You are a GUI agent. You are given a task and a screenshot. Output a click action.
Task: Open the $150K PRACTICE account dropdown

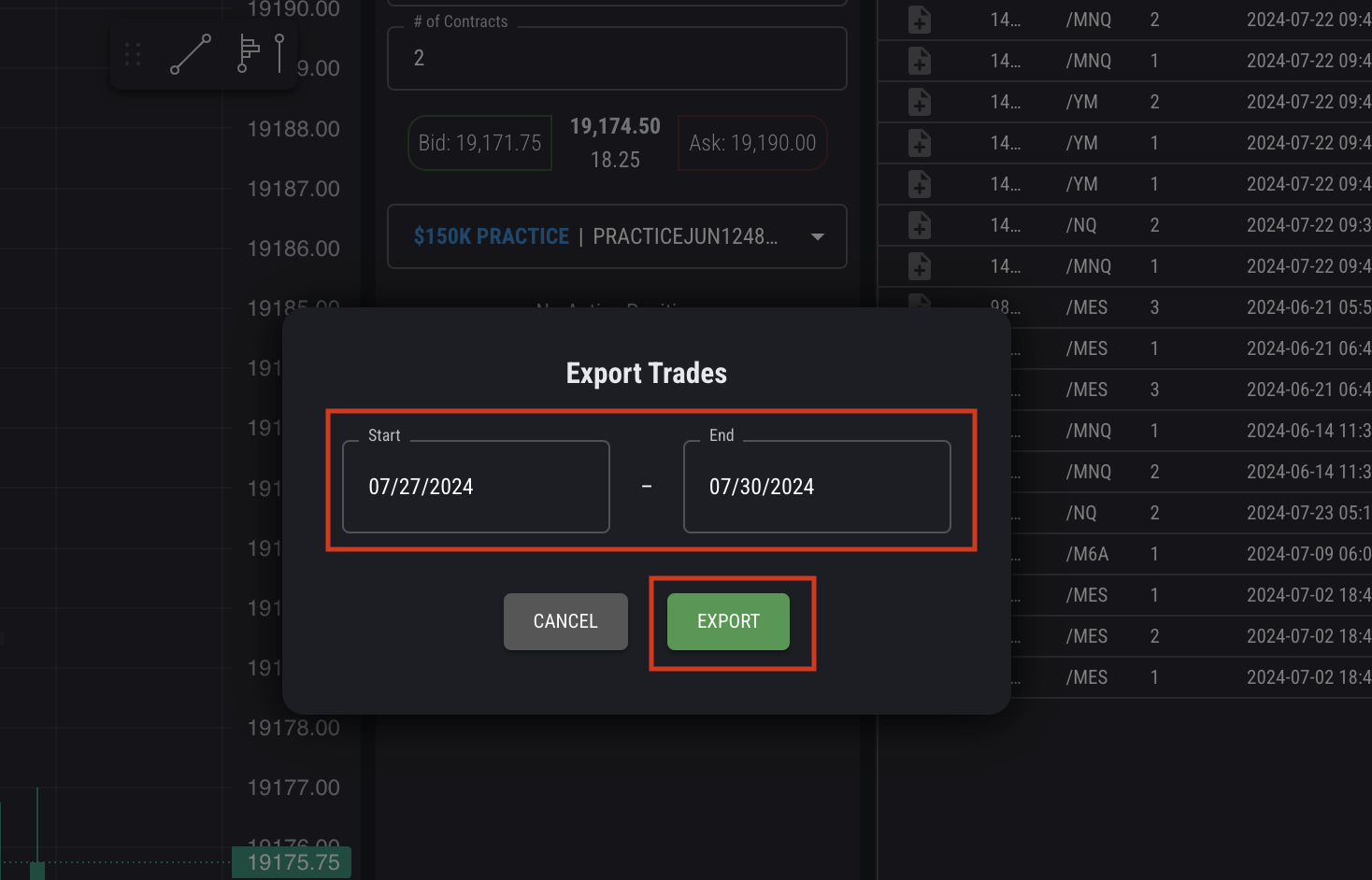[x=617, y=236]
